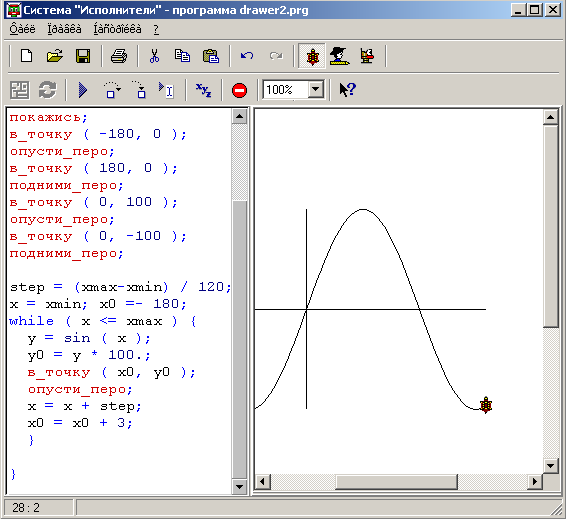
Task: Open the variables watch xyz icon
Action: coord(204,90)
